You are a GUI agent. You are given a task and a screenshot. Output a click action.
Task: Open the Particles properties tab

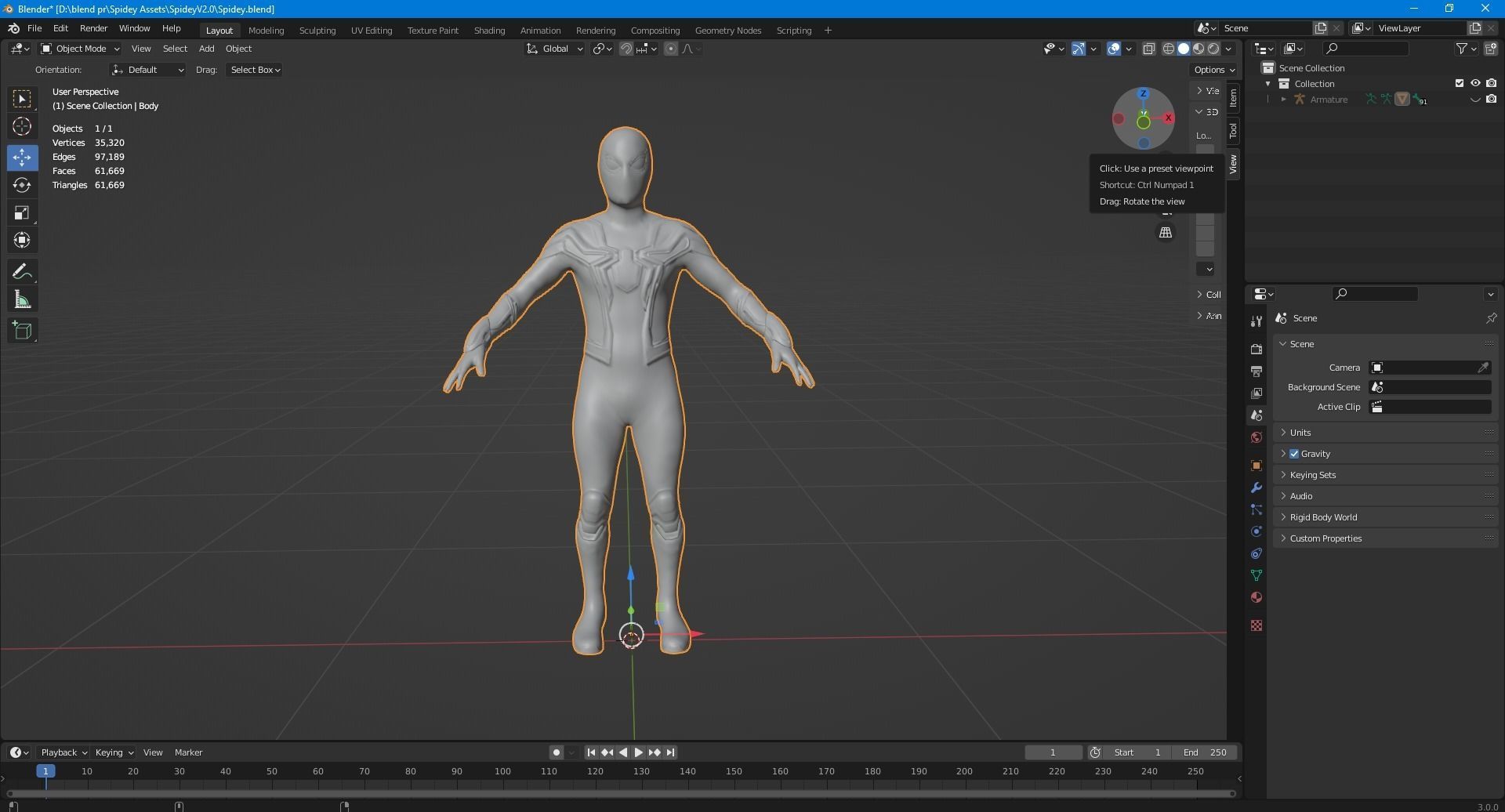[1257, 509]
